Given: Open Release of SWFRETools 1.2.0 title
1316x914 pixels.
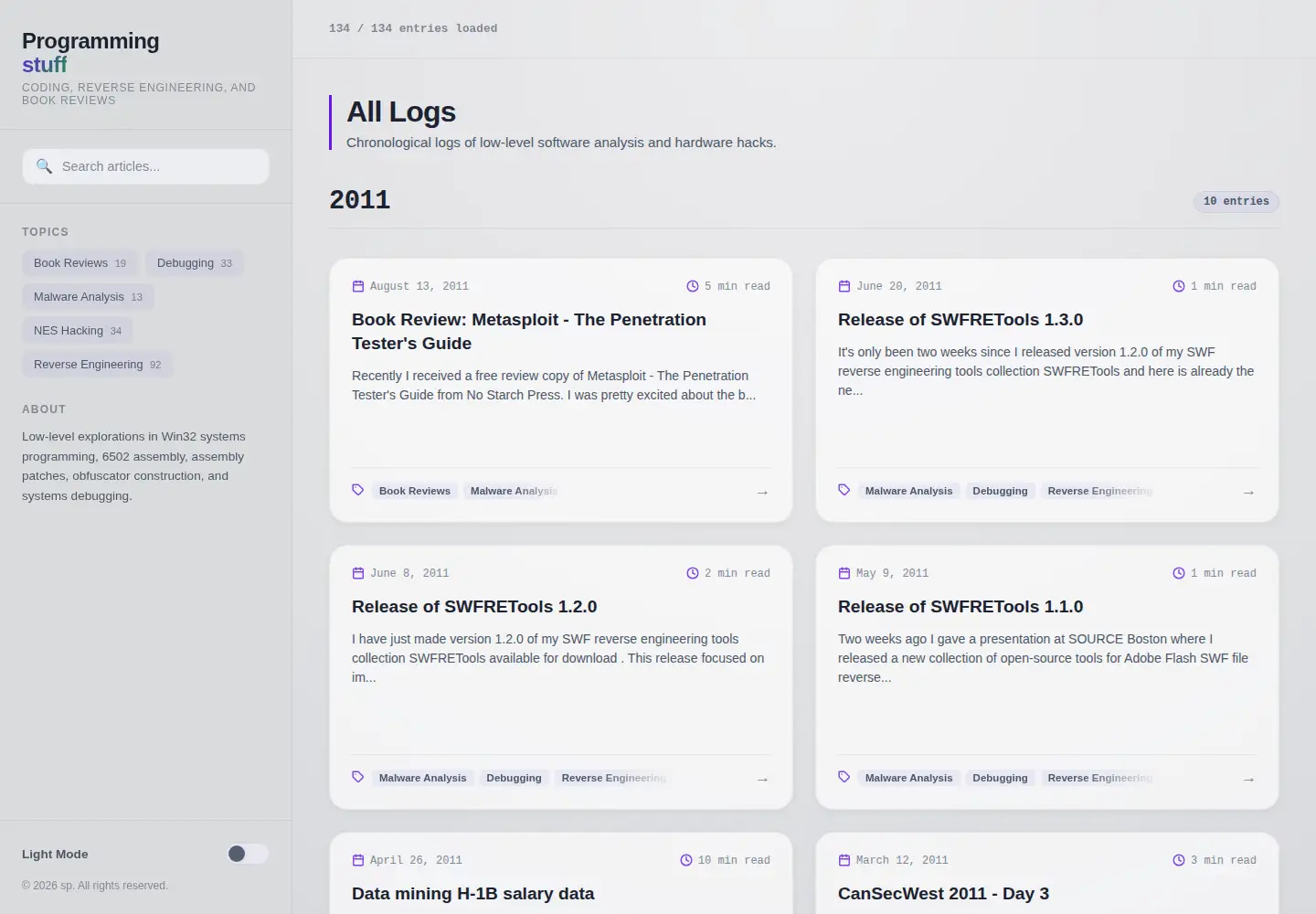Looking at the screenshot, I should 474,607.
